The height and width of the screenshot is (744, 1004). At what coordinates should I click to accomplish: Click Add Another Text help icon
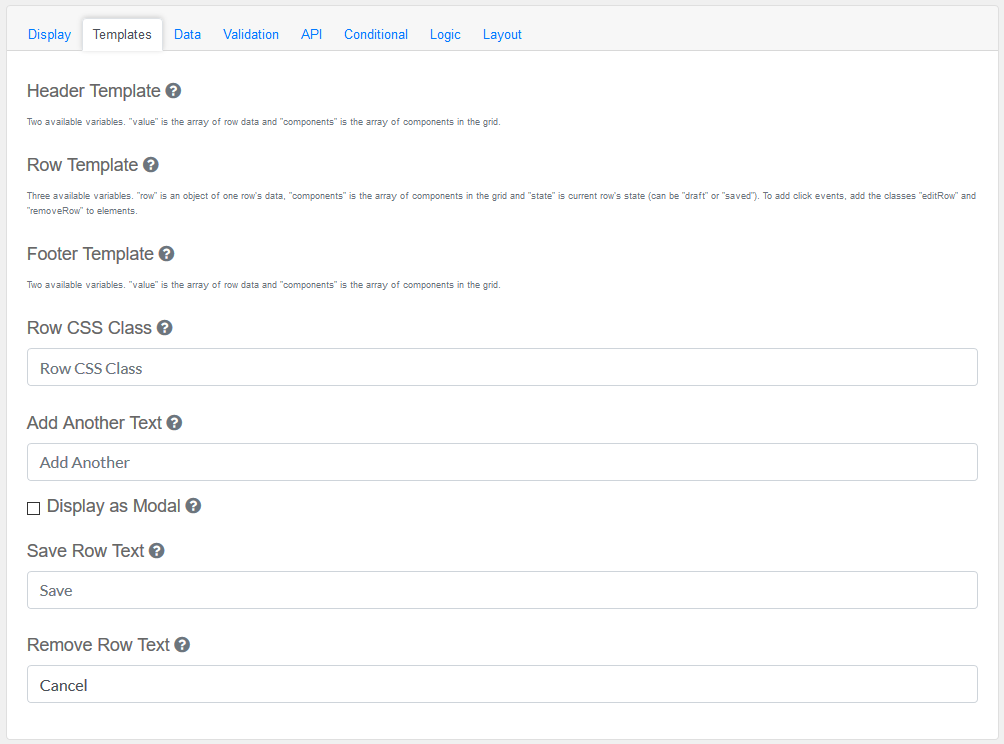[174, 423]
